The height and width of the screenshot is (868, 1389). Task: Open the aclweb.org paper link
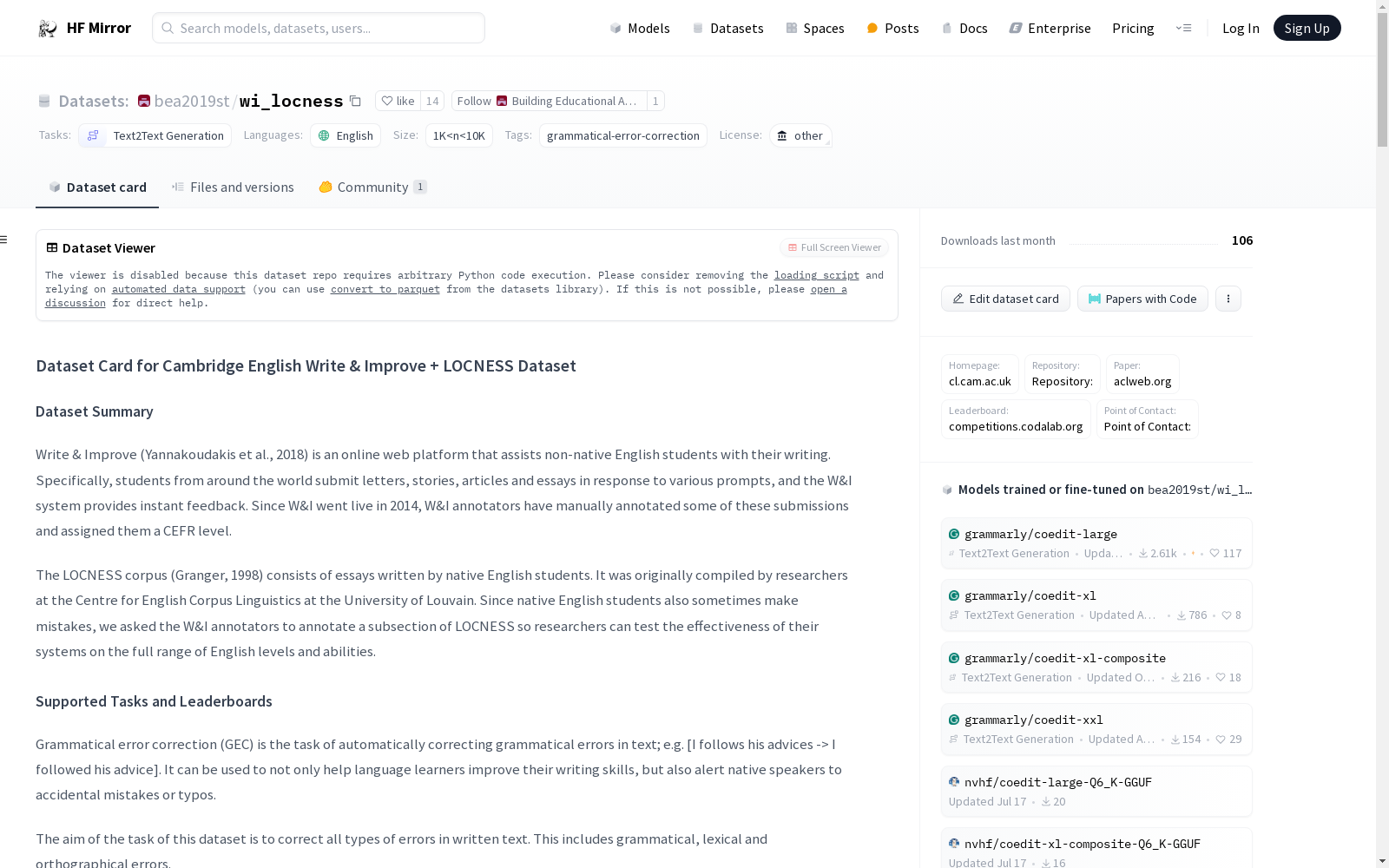point(1142,374)
